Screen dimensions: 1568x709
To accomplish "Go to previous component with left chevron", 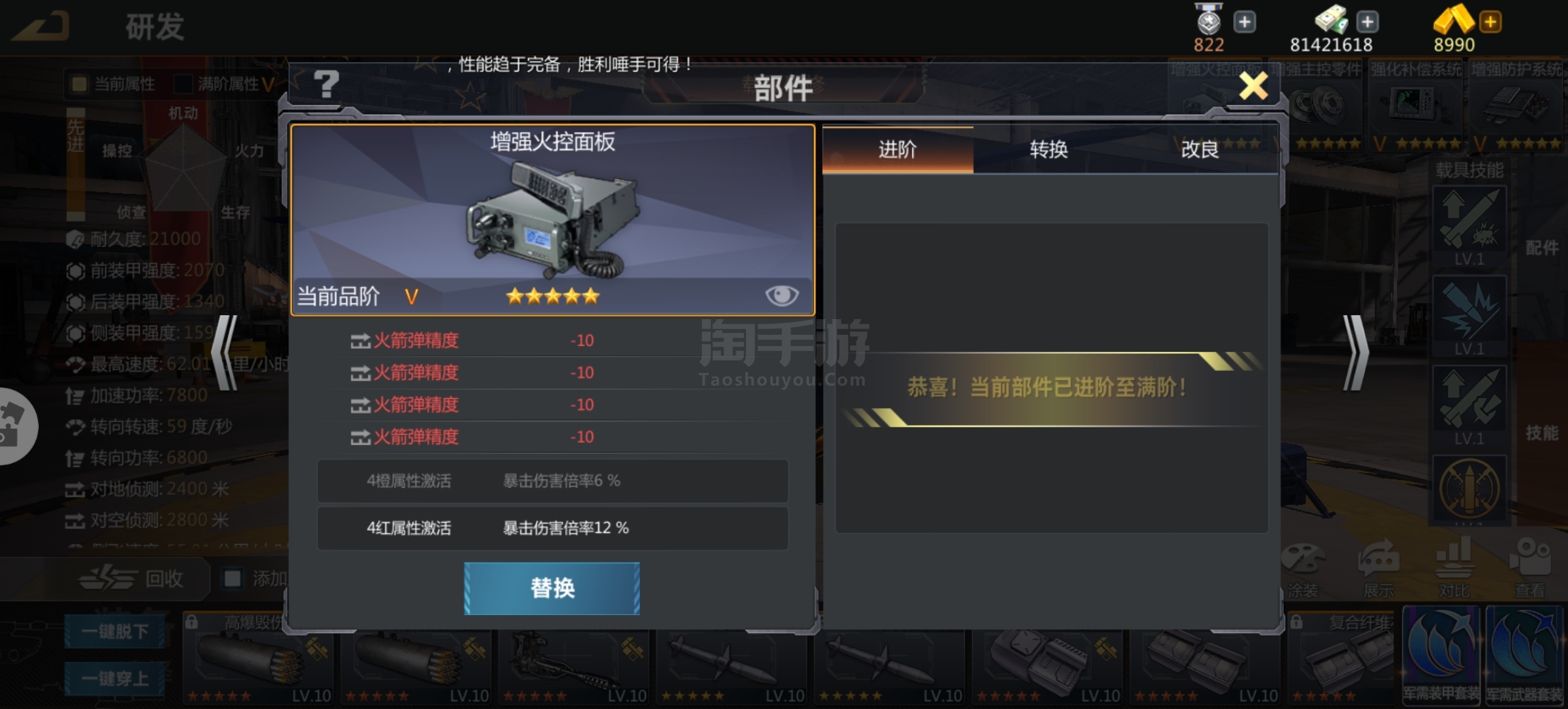I will click(225, 353).
